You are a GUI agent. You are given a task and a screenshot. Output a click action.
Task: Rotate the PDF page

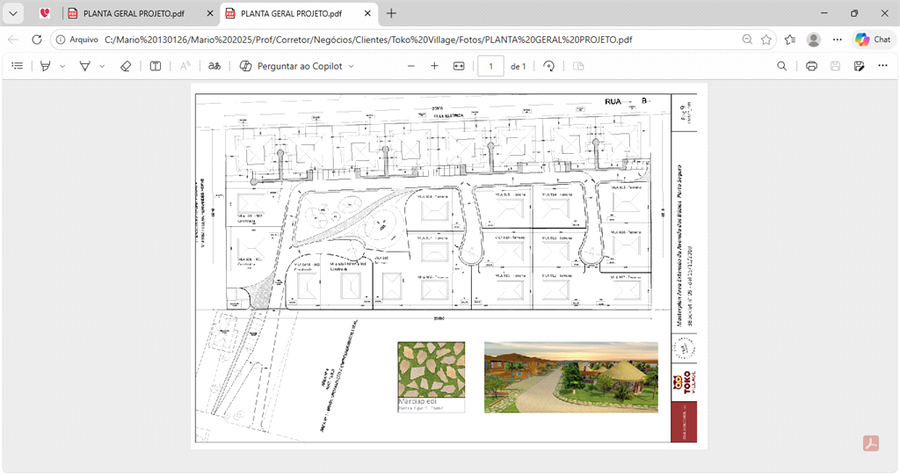(549, 66)
